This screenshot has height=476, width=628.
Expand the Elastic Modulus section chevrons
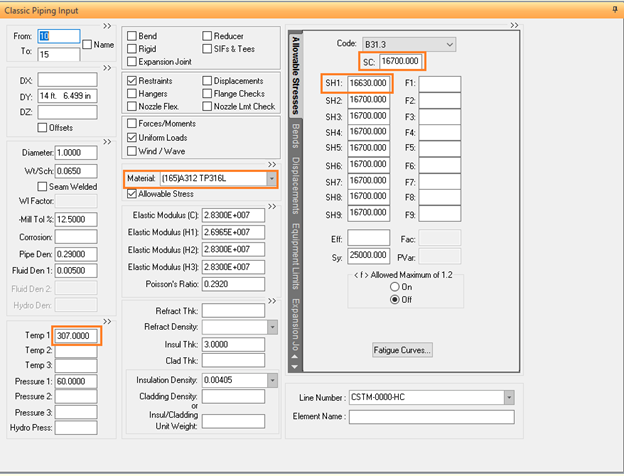(272, 206)
